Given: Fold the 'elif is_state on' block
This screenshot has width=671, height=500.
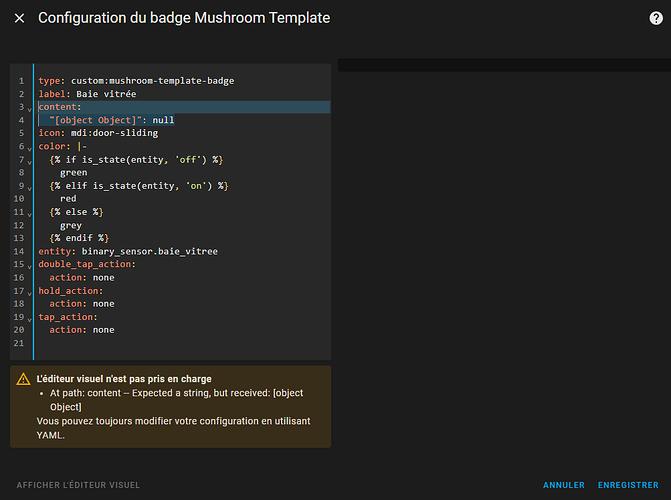Looking at the screenshot, I should coord(30,188).
